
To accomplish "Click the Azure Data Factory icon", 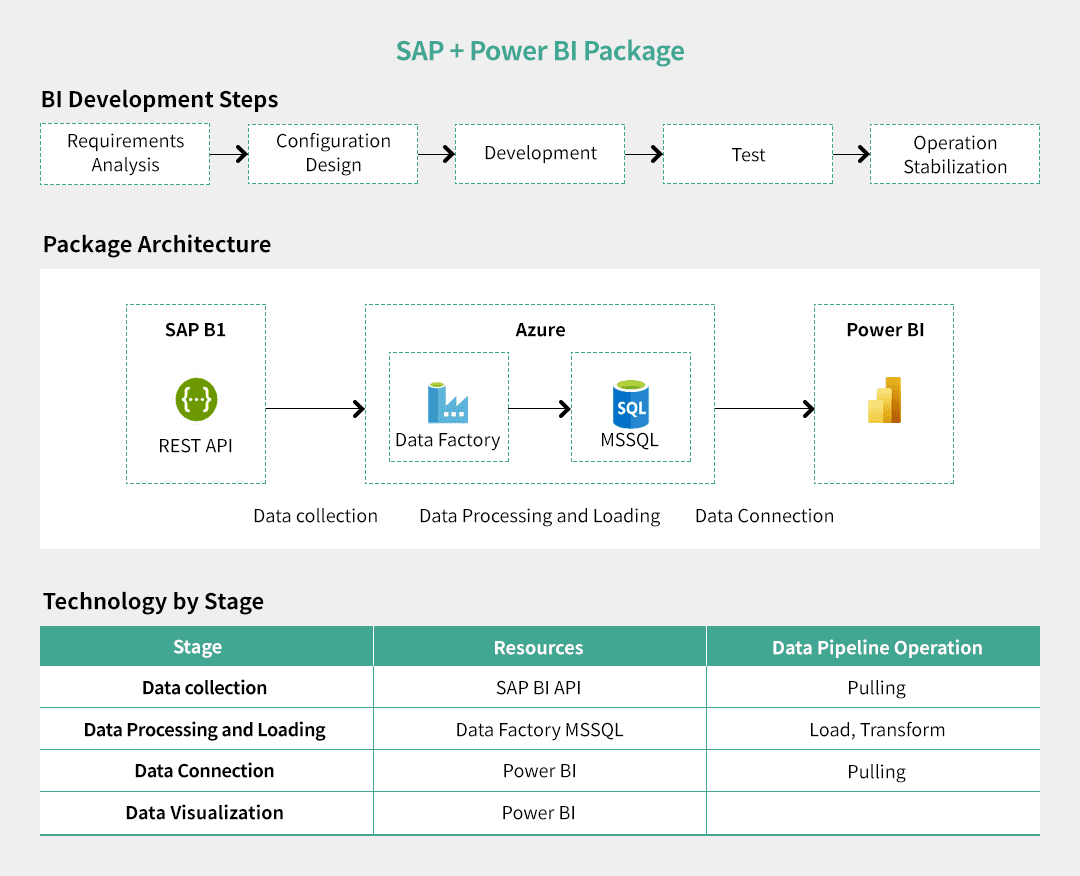I will (447, 402).
